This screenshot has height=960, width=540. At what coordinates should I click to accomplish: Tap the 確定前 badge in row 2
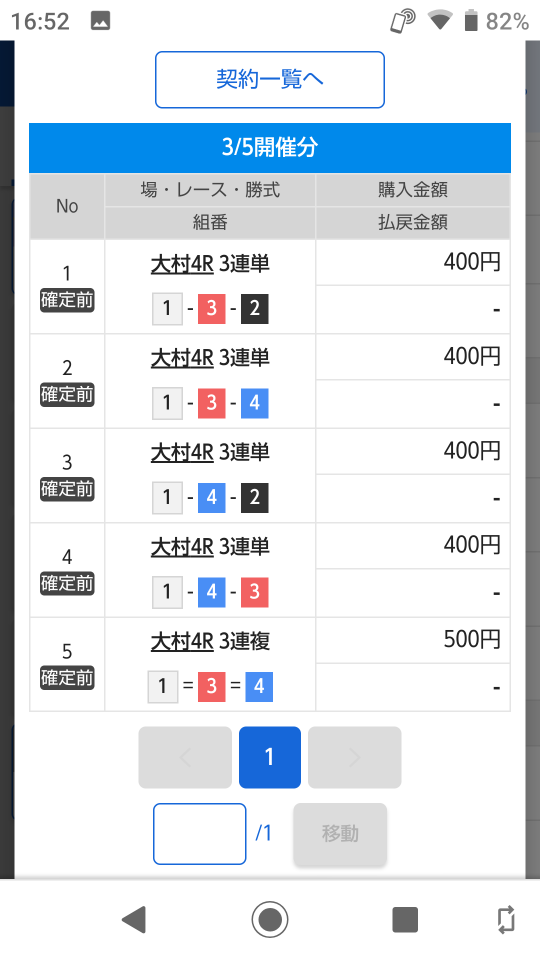coord(67,395)
